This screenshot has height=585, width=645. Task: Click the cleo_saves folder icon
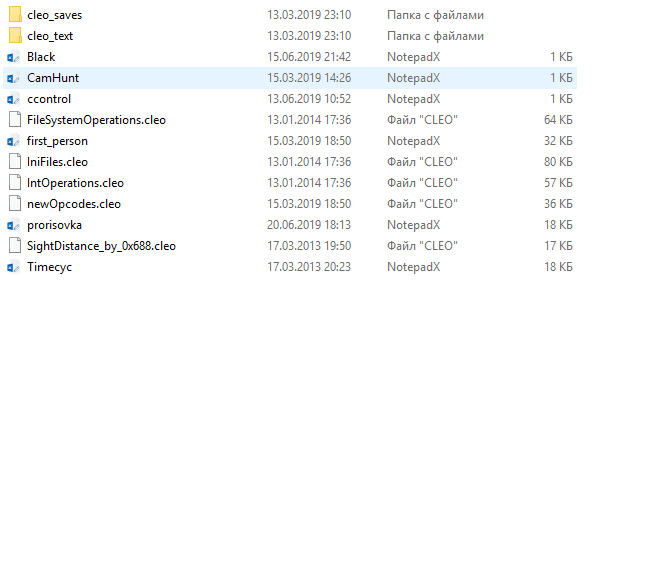tap(14, 15)
